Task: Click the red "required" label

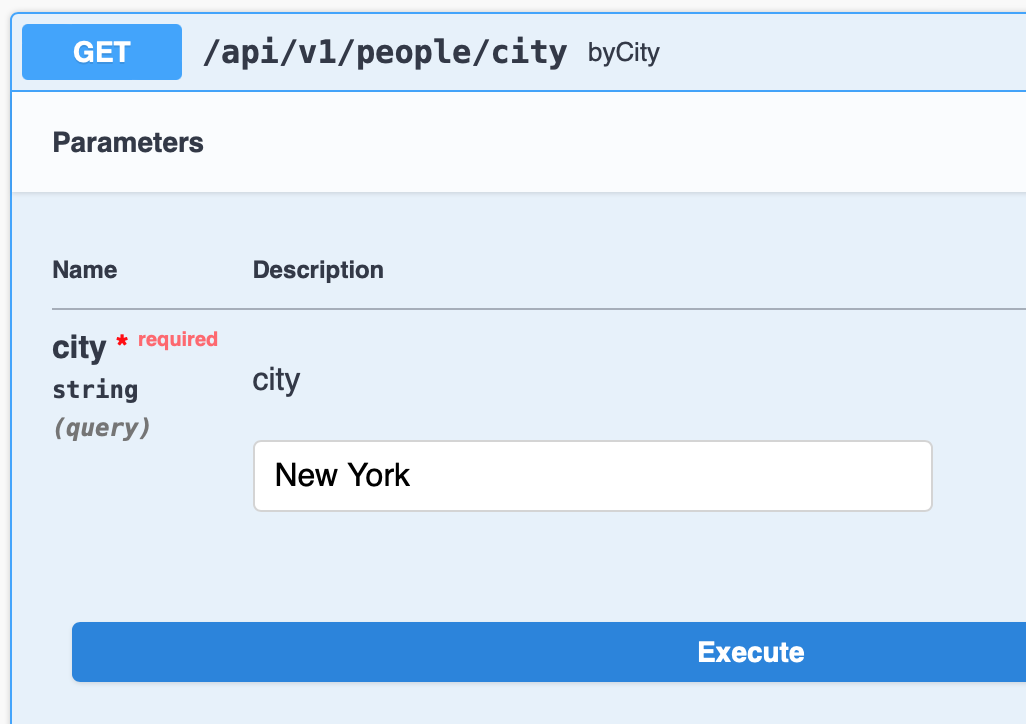Action: point(178,340)
